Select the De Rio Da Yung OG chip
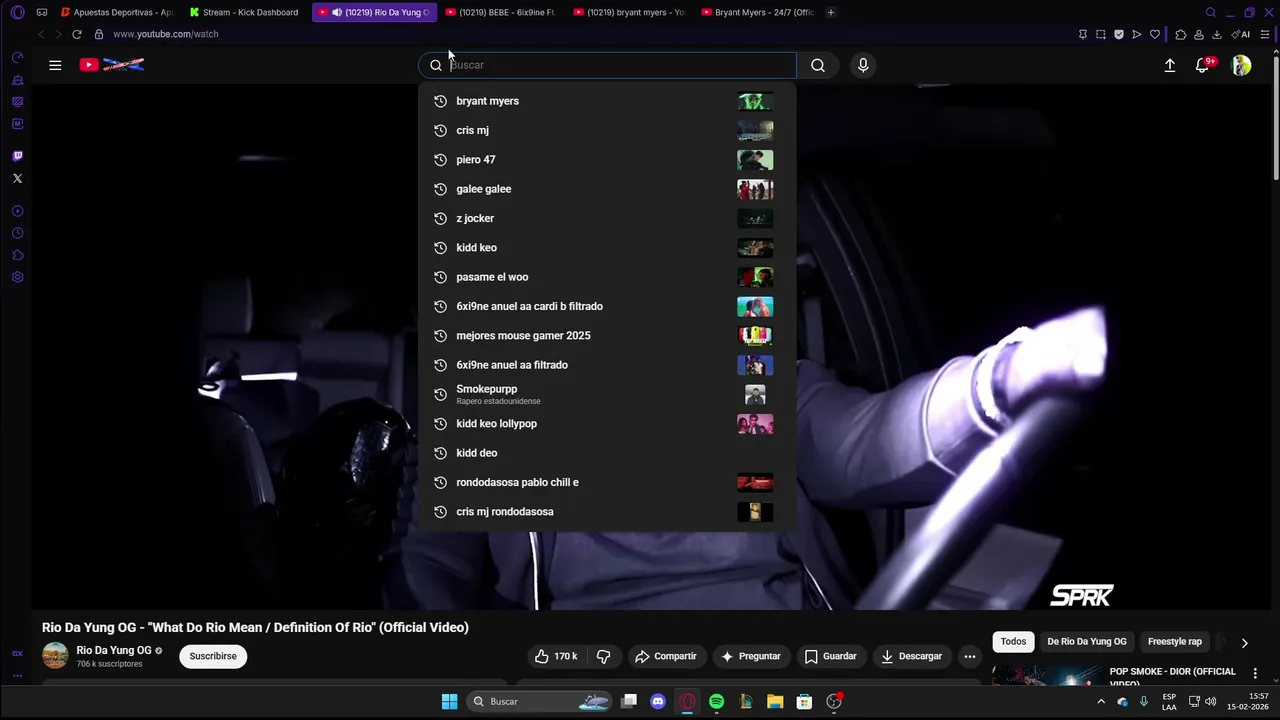Screen dimensions: 1280x720 pos(1087,642)
